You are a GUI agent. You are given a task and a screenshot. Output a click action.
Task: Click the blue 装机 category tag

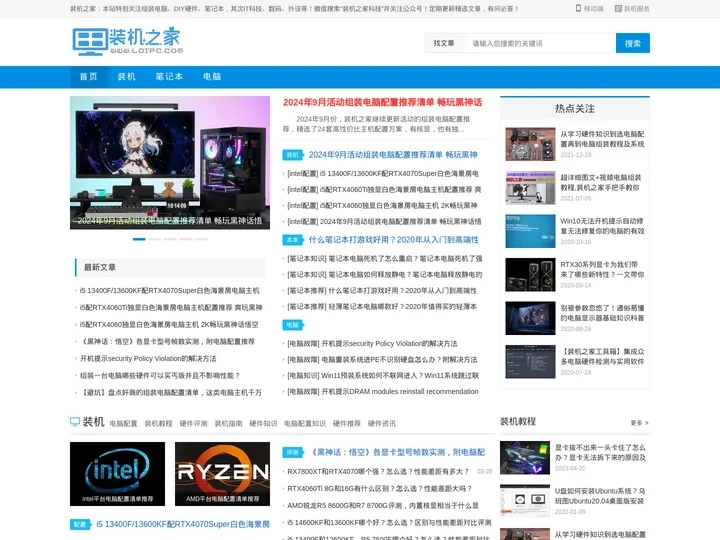tap(292, 155)
